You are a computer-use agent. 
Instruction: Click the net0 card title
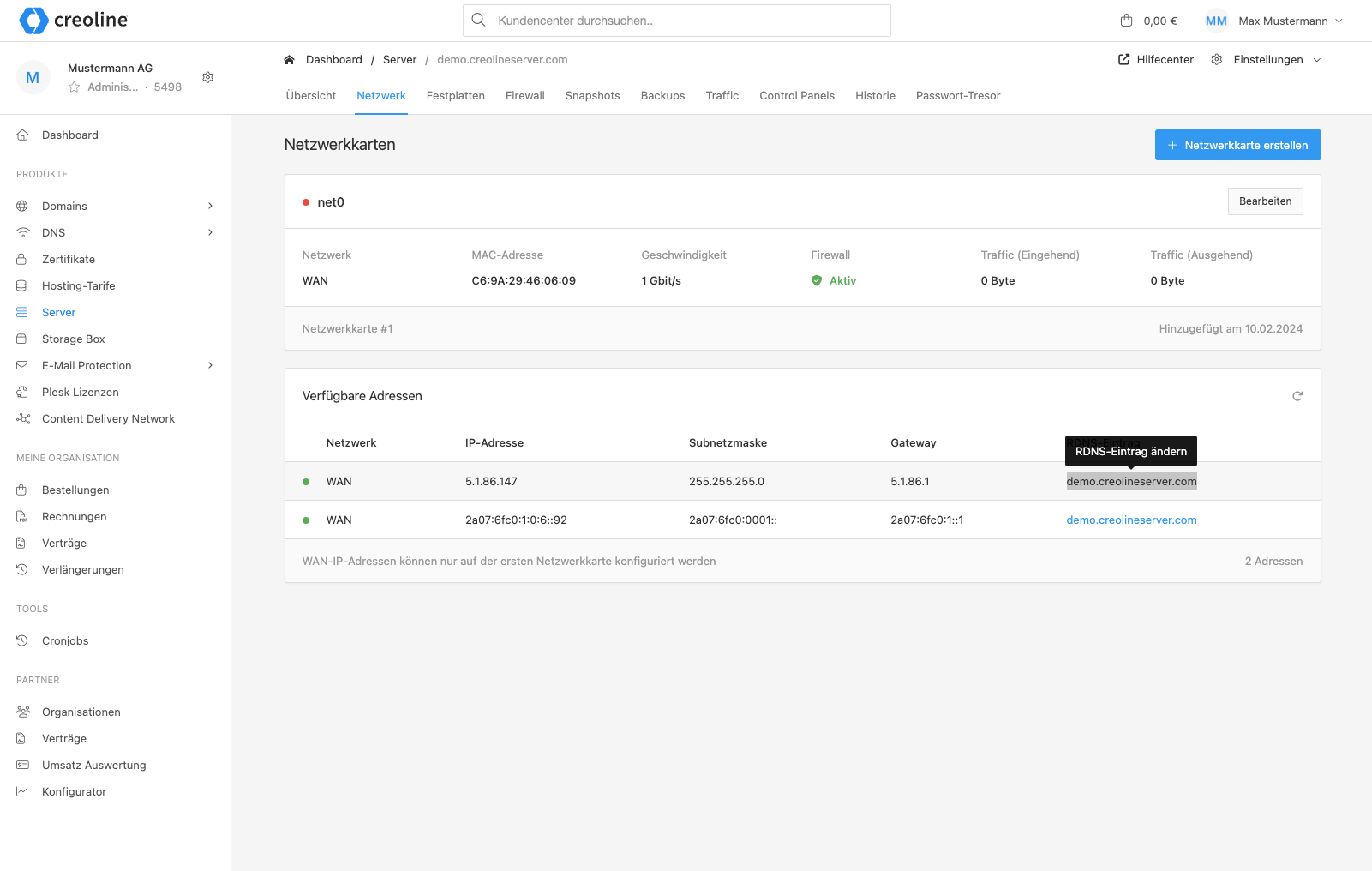[x=331, y=202]
